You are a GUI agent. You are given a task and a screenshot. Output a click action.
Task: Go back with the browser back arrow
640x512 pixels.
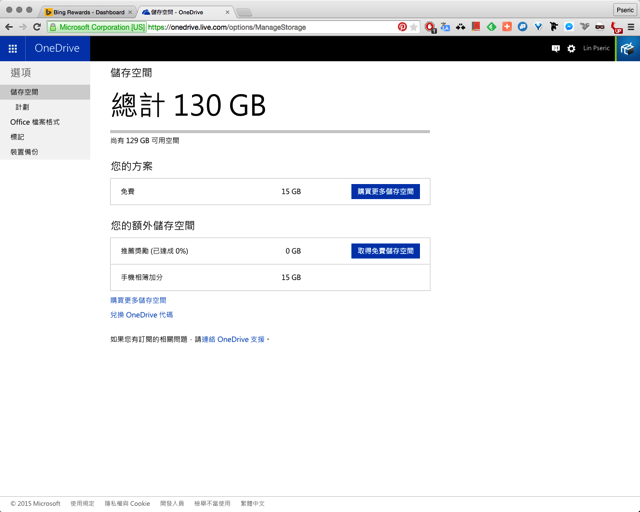9,27
